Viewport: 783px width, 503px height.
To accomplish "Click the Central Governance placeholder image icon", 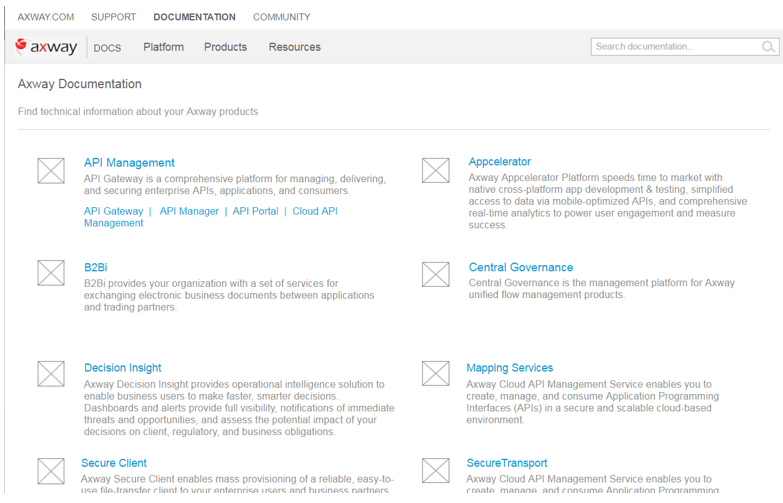I will point(435,274).
